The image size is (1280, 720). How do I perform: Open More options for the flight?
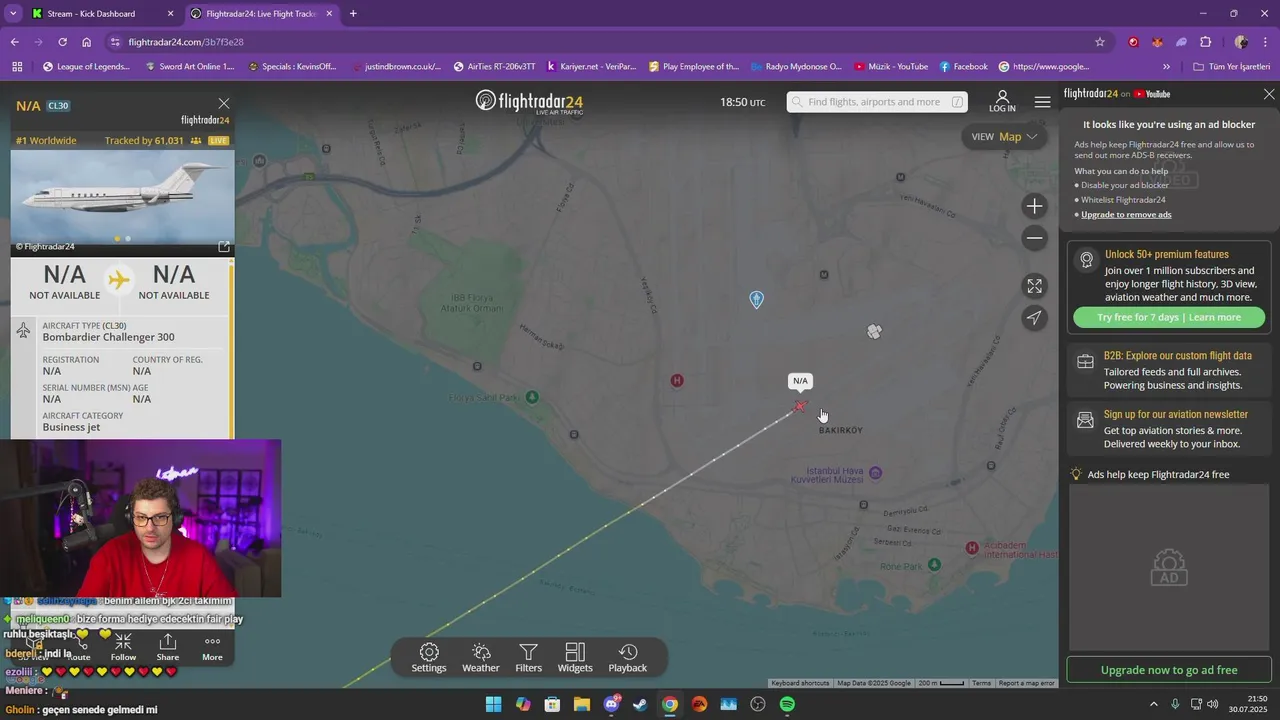coord(212,648)
